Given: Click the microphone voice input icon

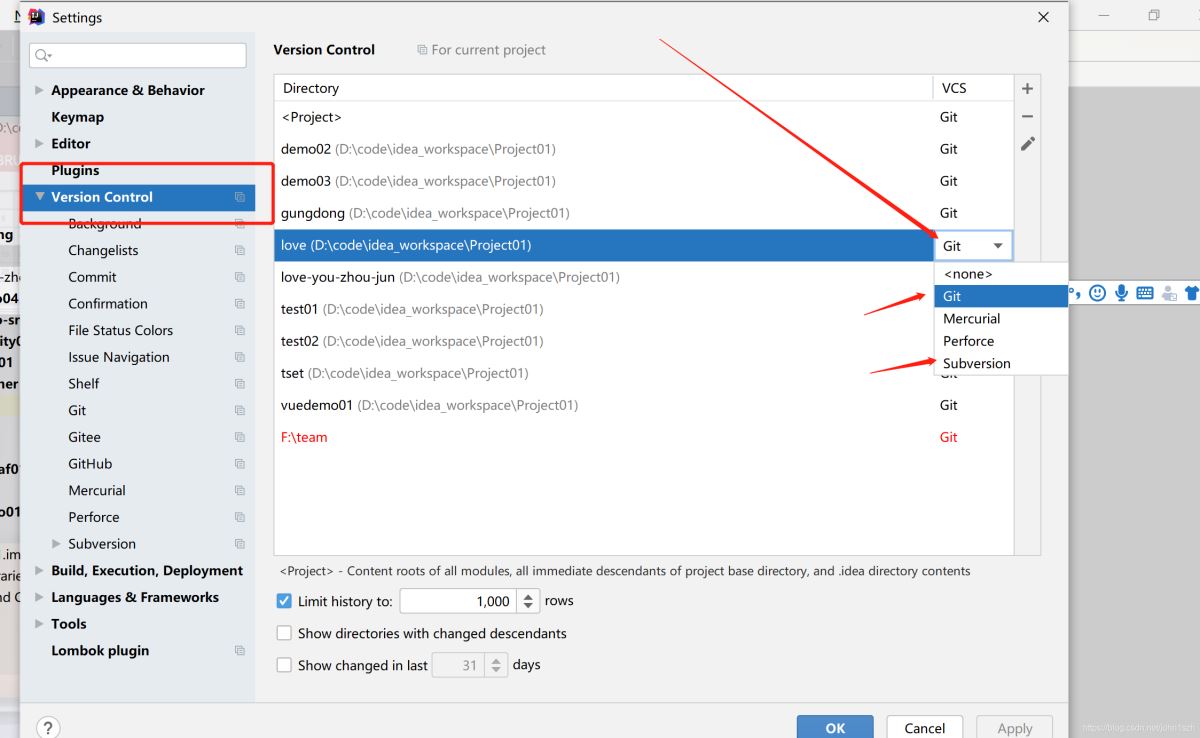Looking at the screenshot, I should pos(1122,293).
